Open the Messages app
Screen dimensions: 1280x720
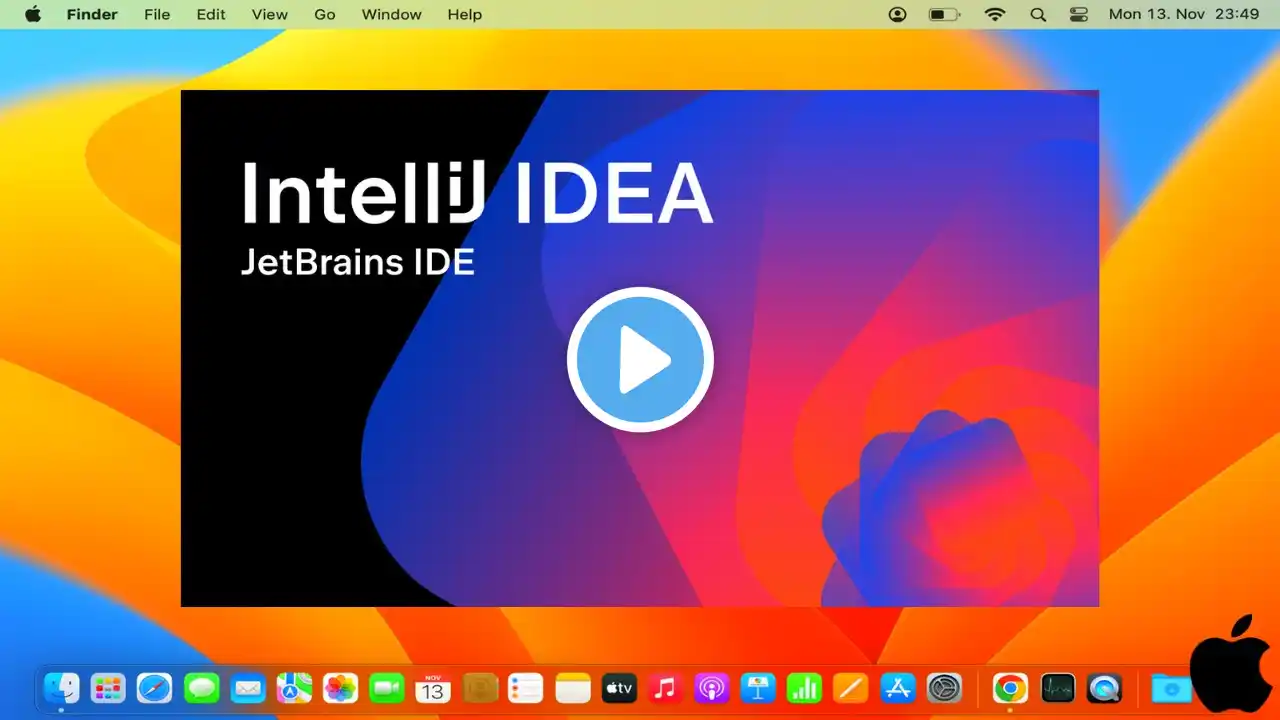point(202,688)
